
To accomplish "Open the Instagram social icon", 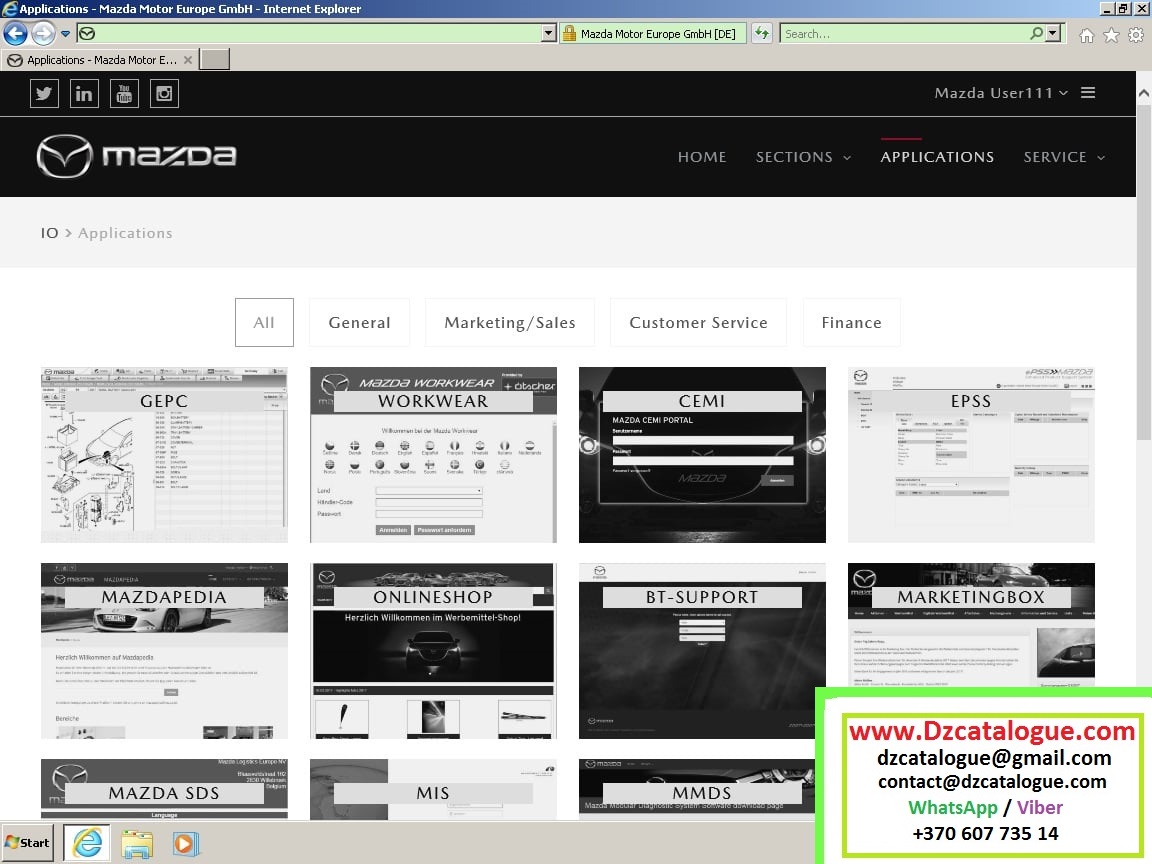I will click(165, 93).
